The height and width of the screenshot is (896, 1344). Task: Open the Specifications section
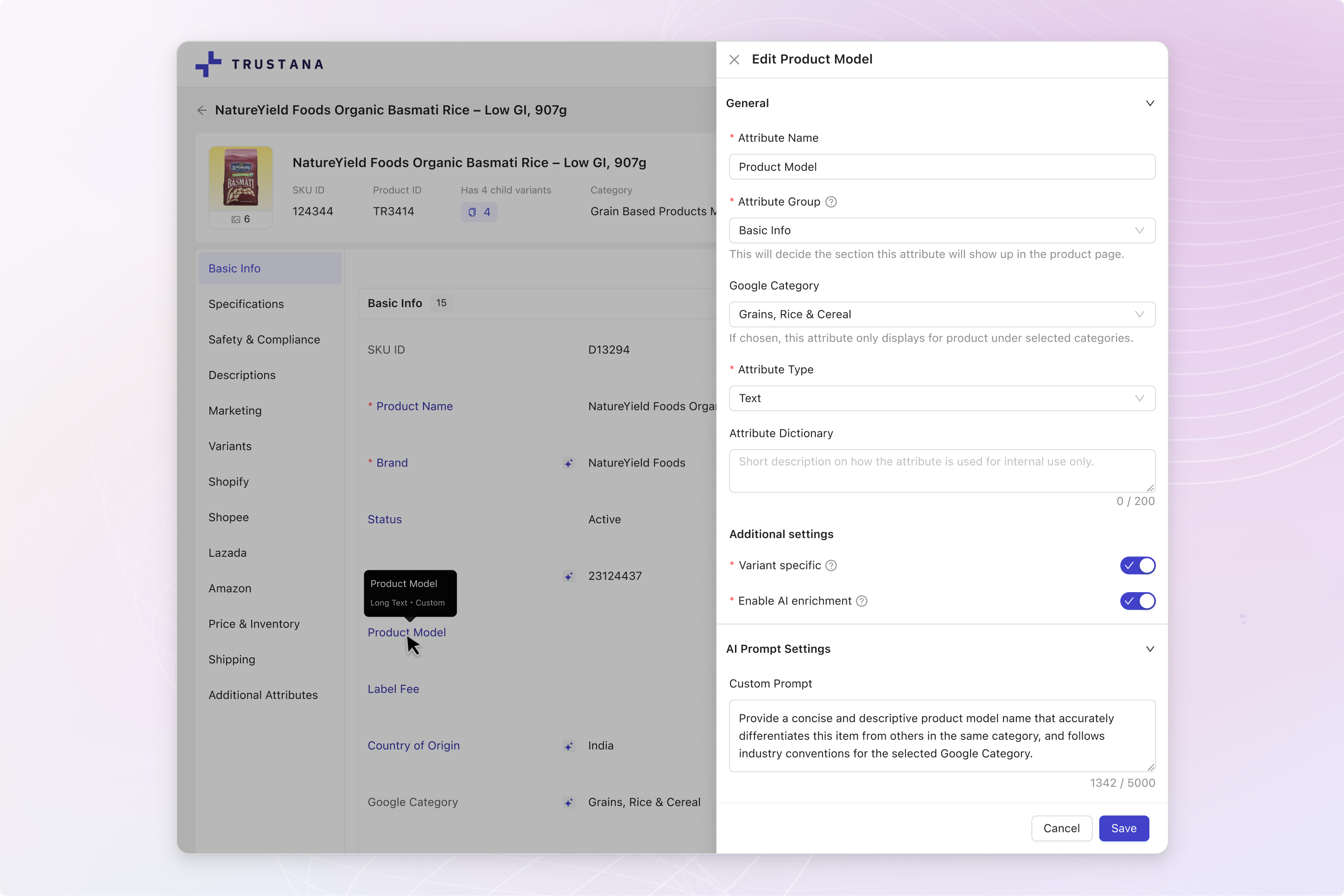click(246, 304)
